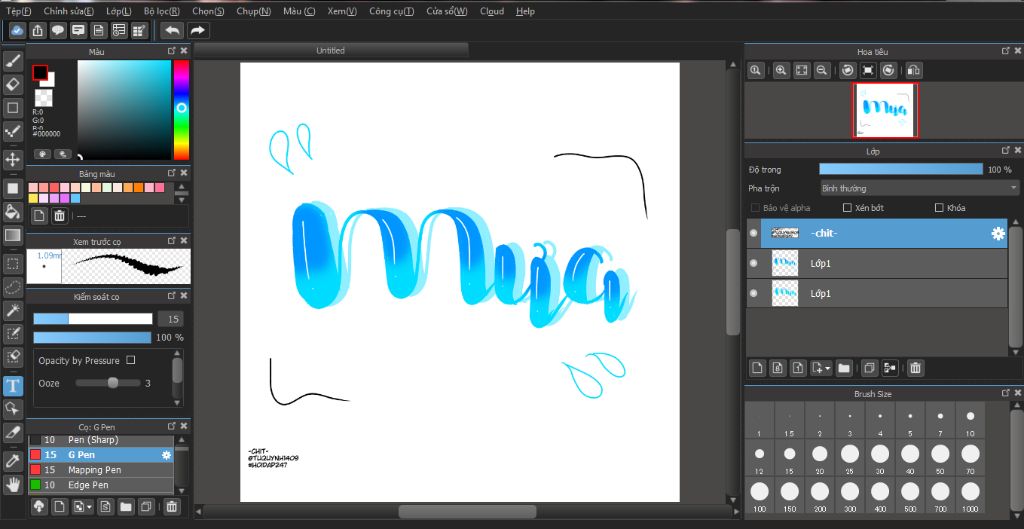Image resolution: width=1024 pixels, height=529 pixels.
Task: Select the Divide tool icon
Action: pos(13,432)
